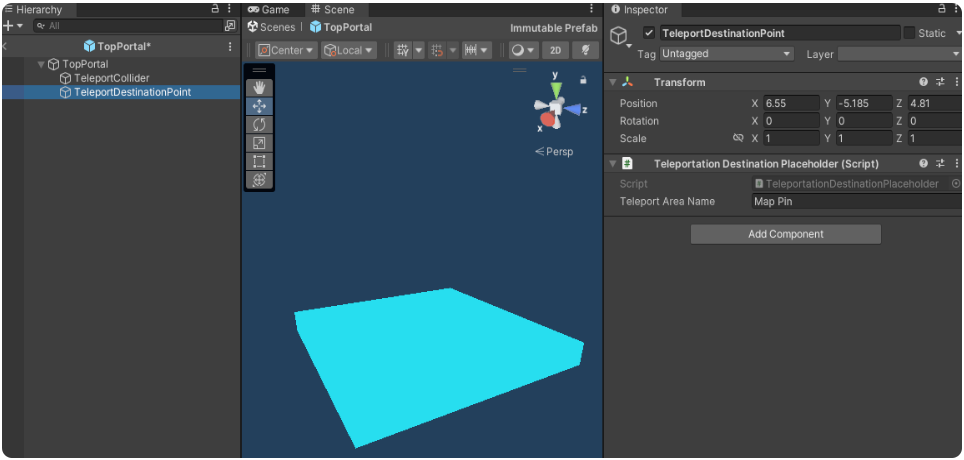This screenshot has width=964, height=460.
Task: Open the Center pivot mode dropdown
Action: coord(286,50)
